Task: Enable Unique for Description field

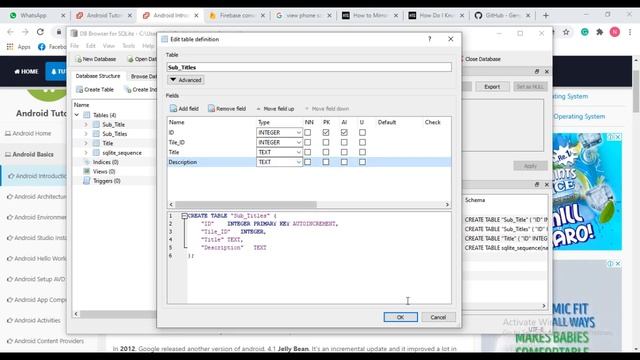Action: [362, 162]
